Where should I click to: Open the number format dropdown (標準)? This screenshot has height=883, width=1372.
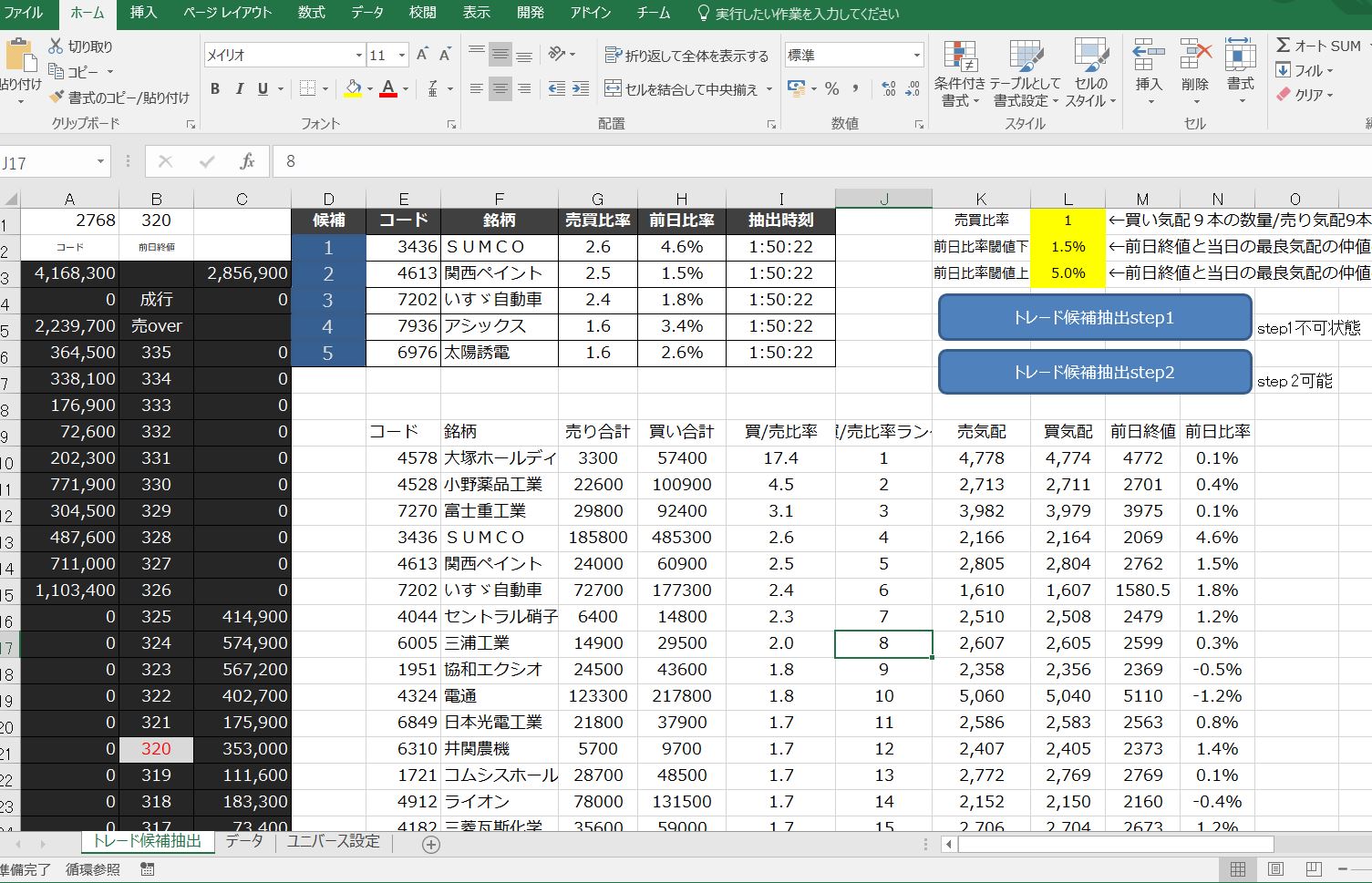click(x=916, y=56)
